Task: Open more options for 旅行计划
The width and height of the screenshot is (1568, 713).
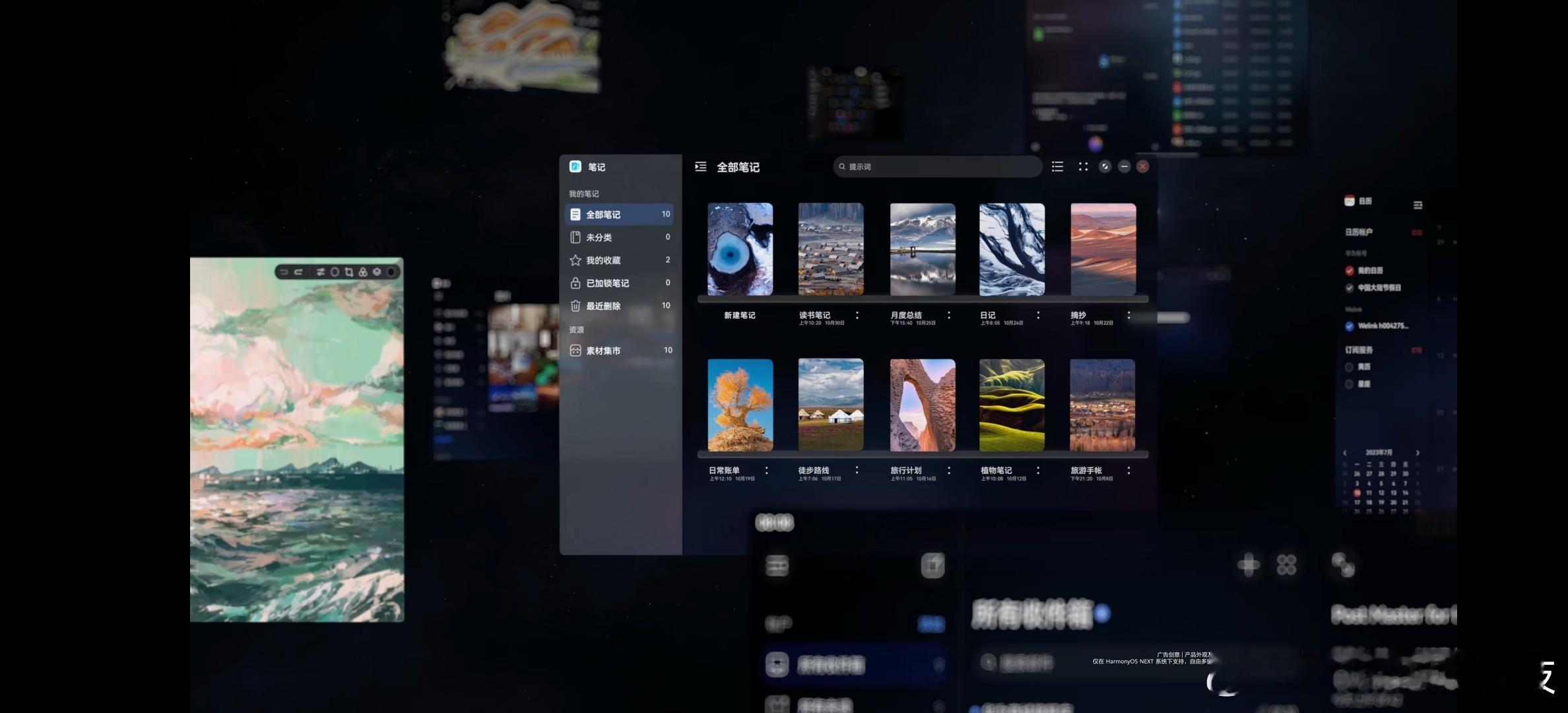Action: tap(949, 471)
